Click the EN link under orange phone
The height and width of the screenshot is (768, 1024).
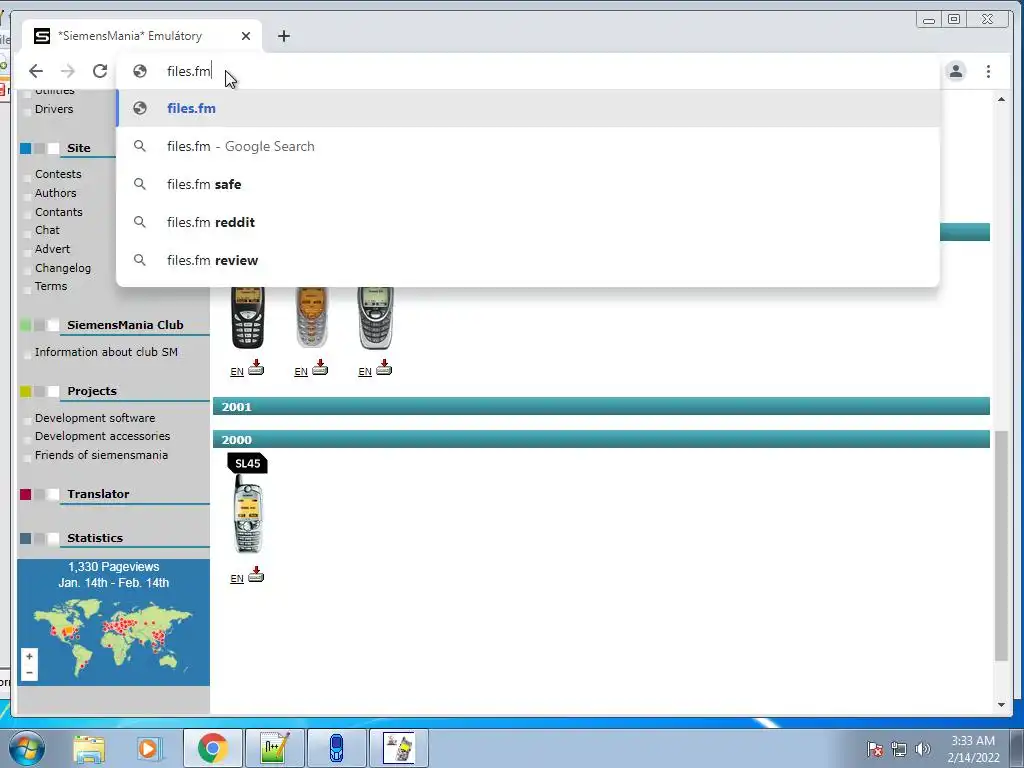[301, 372]
